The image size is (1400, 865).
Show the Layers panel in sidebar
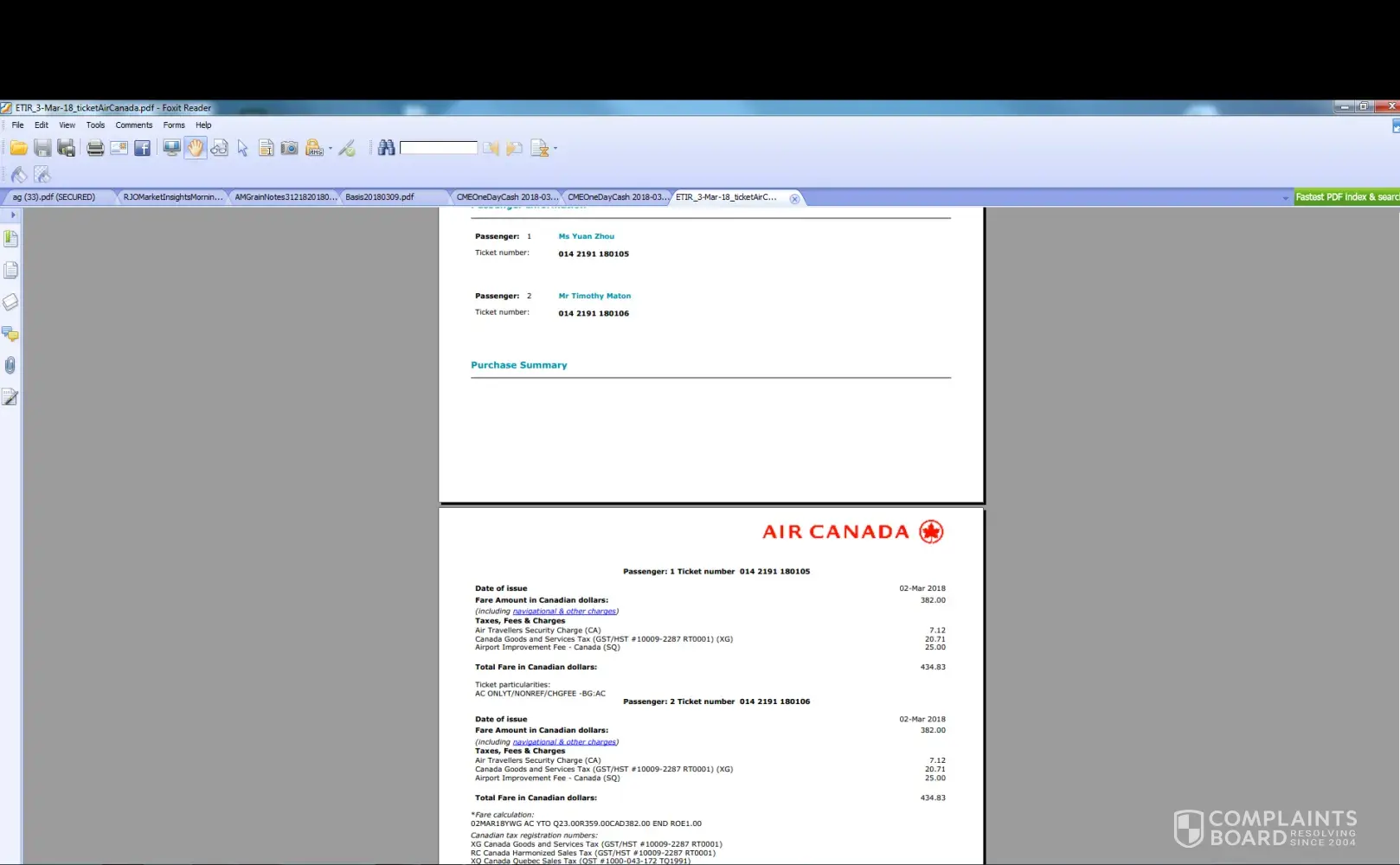tap(10, 302)
